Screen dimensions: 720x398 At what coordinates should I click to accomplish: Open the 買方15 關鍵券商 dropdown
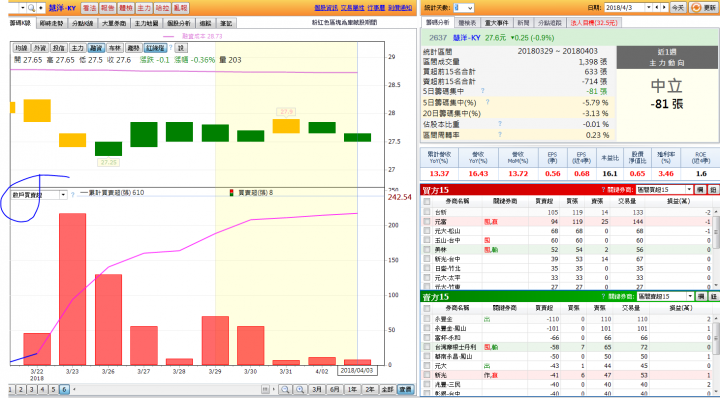tap(664, 190)
